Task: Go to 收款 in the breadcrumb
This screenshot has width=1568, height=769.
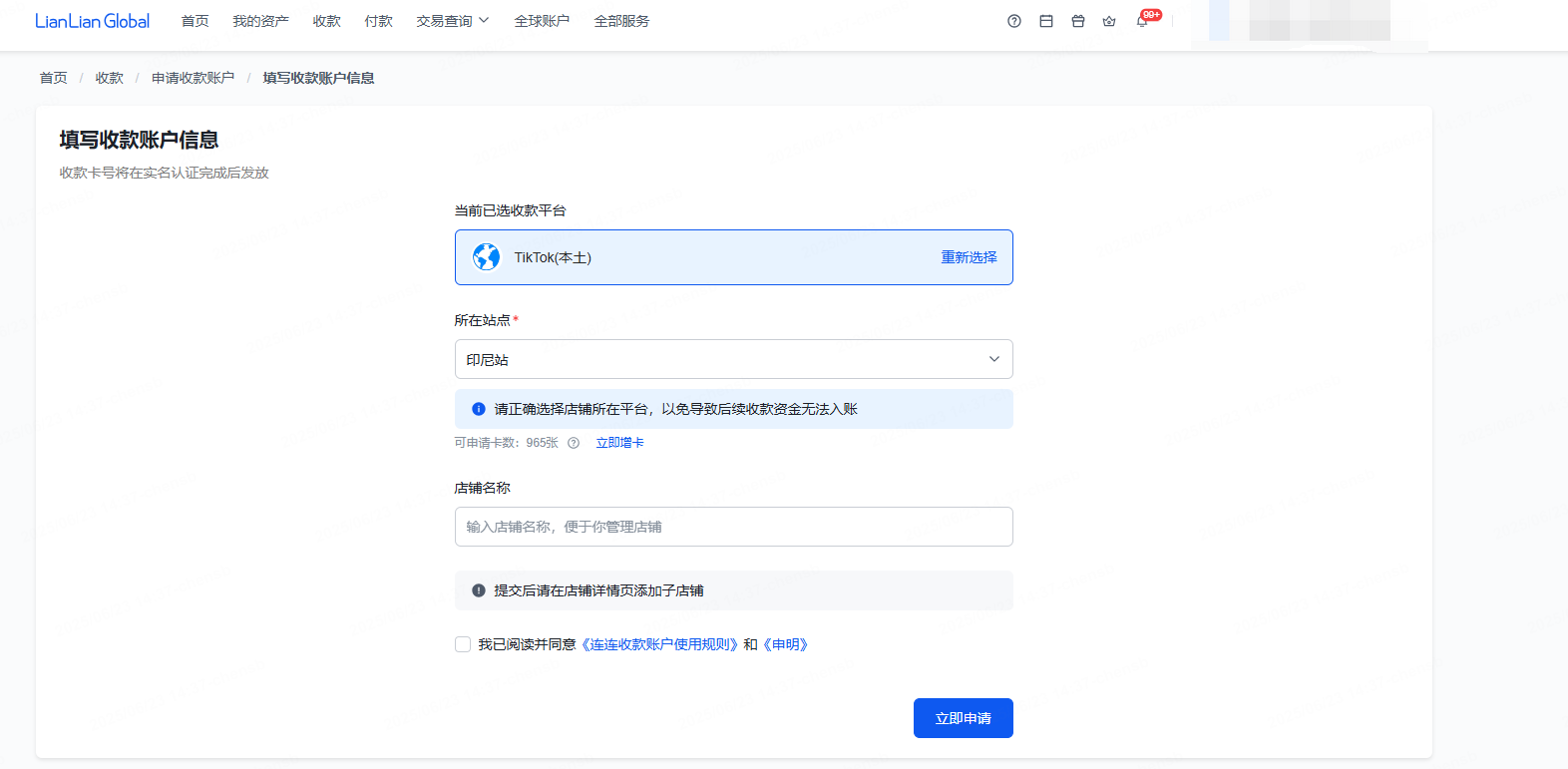Action: pyautogui.click(x=110, y=78)
